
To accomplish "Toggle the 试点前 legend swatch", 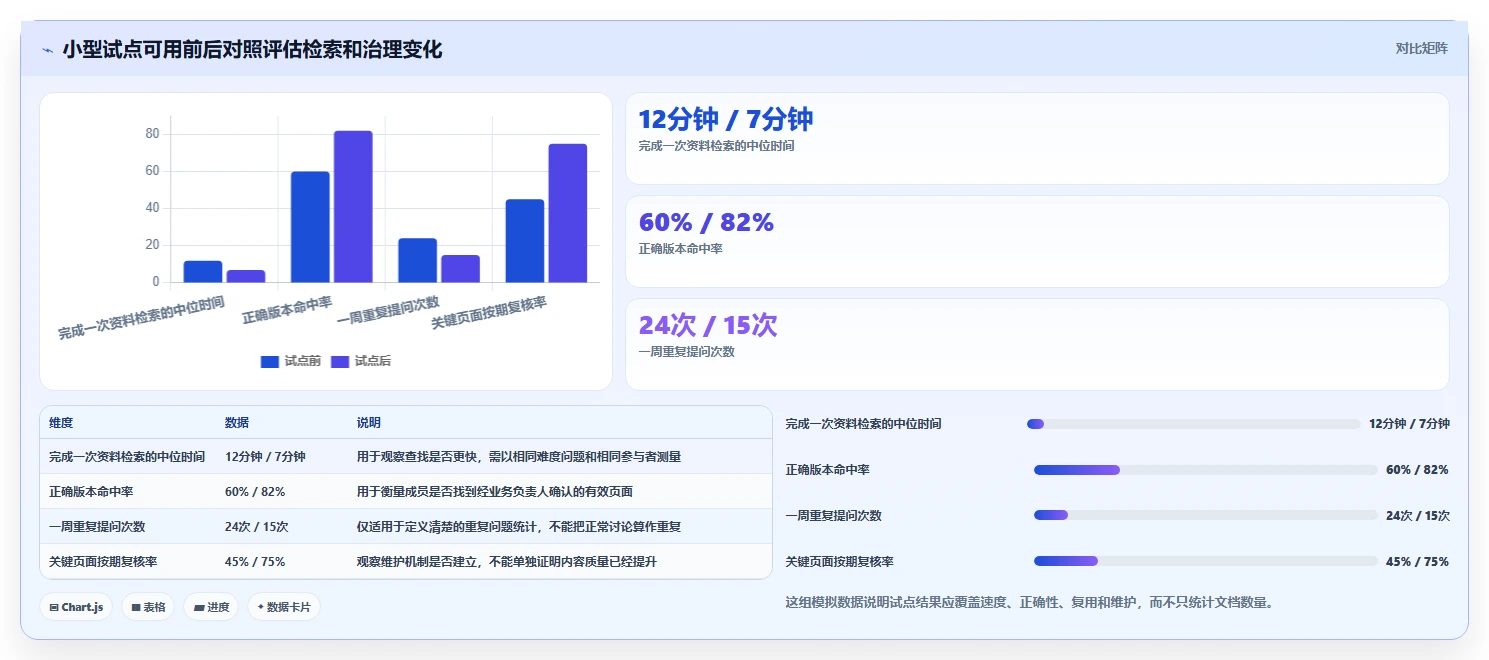I will tap(270, 362).
